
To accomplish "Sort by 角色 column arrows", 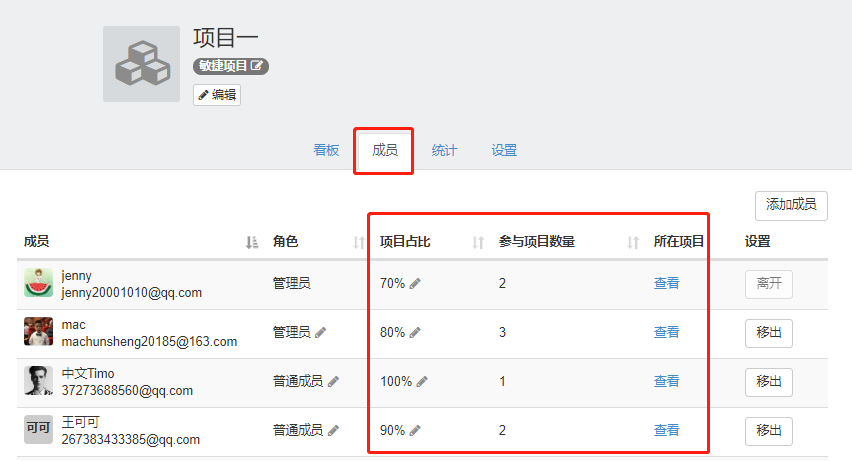I will (x=359, y=242).
